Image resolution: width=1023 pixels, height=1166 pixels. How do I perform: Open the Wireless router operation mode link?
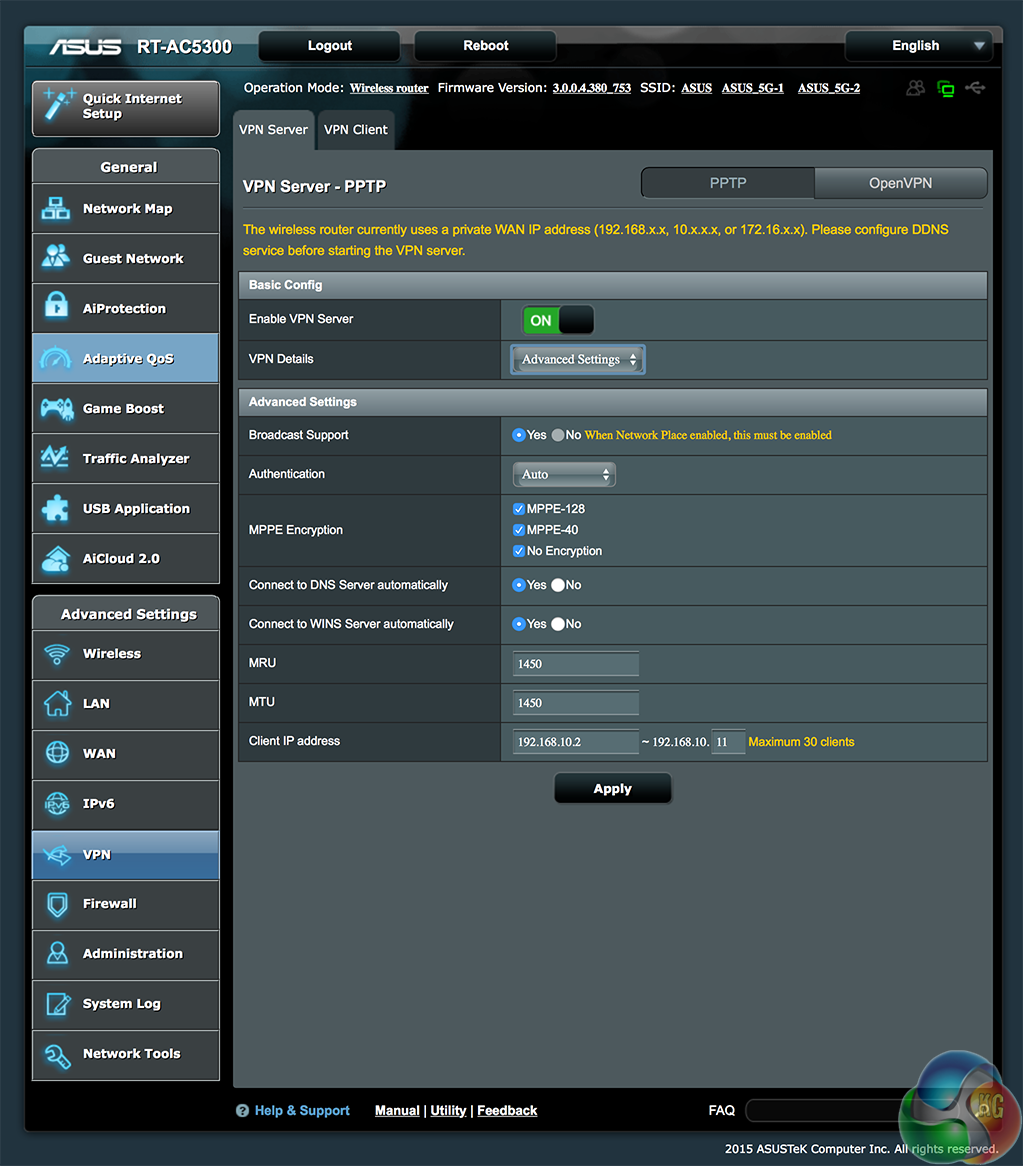389,88
